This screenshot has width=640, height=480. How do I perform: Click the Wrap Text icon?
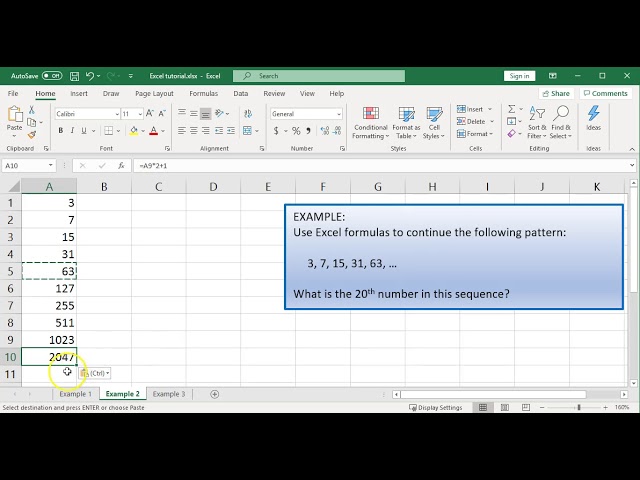click(248, 113)
